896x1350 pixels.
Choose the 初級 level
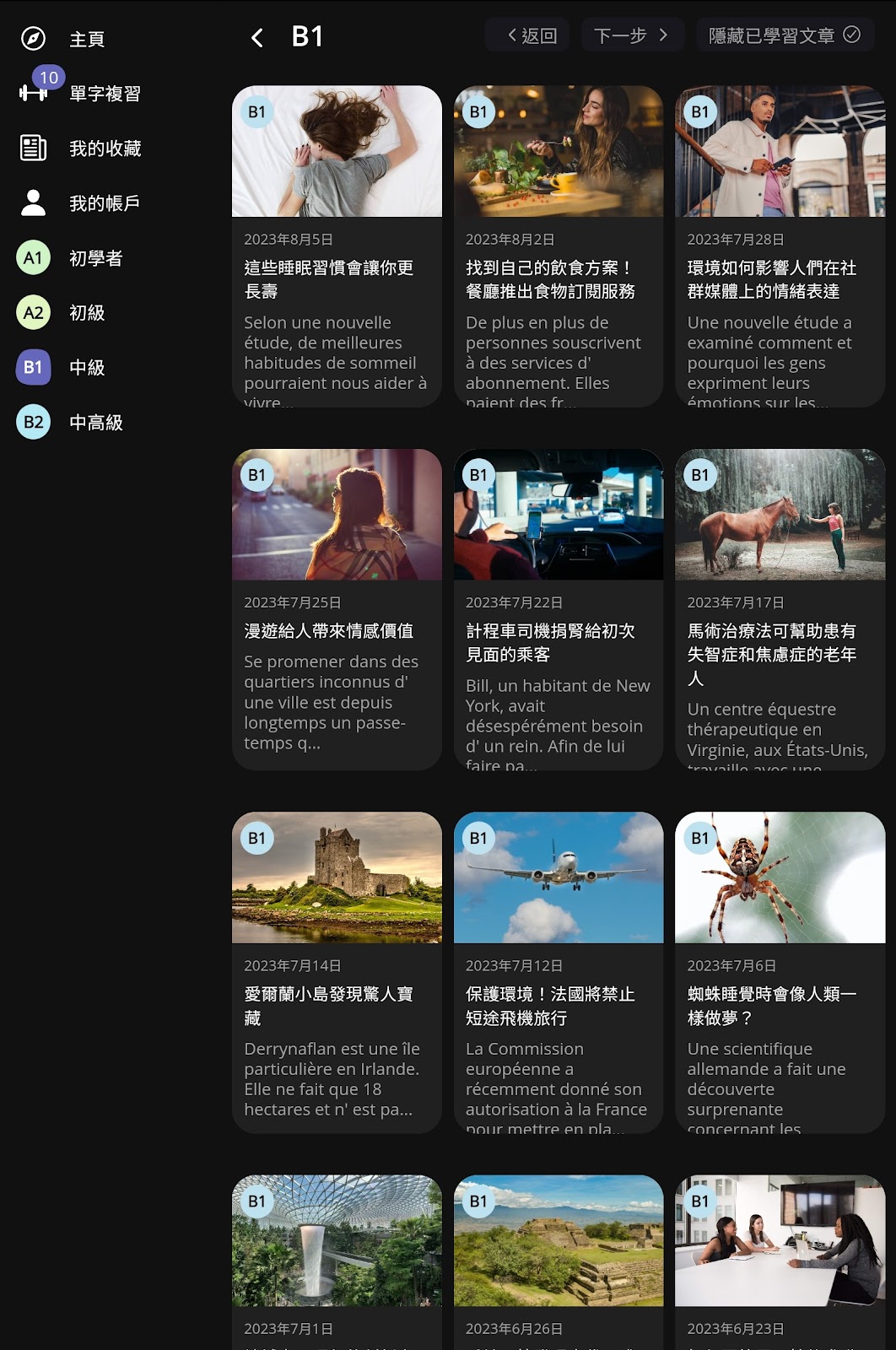[x=87, y=313]
